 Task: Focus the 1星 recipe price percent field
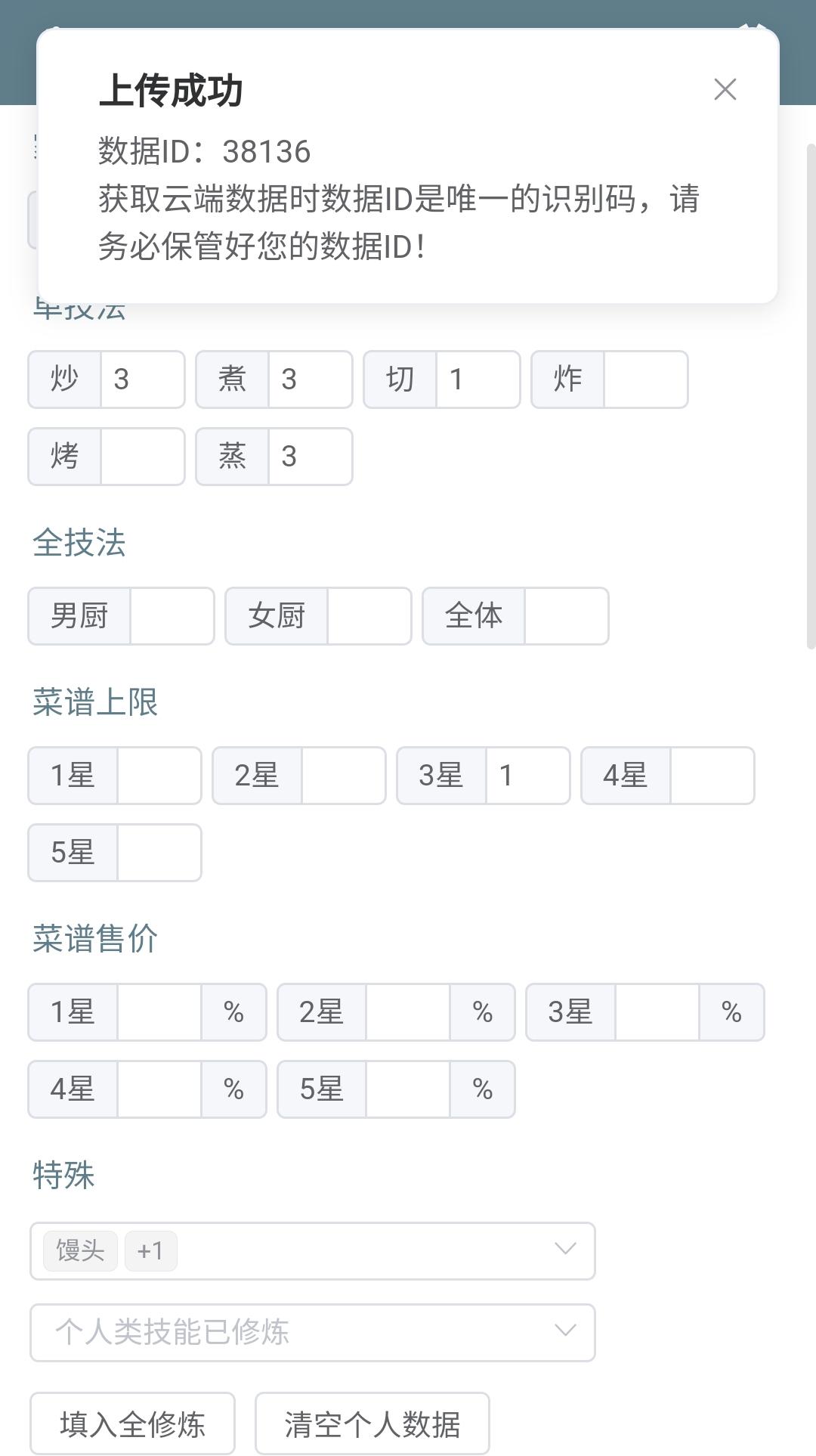159,1012
